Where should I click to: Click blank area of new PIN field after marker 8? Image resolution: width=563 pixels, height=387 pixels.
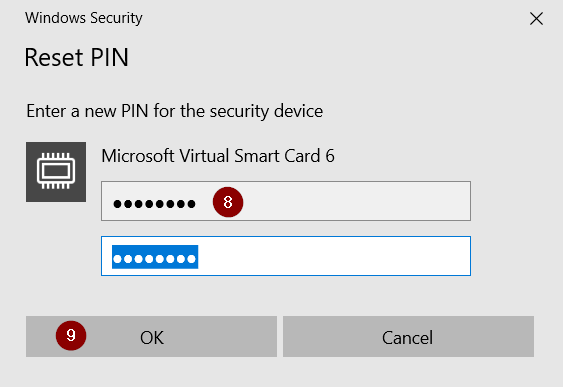[357, 201]
